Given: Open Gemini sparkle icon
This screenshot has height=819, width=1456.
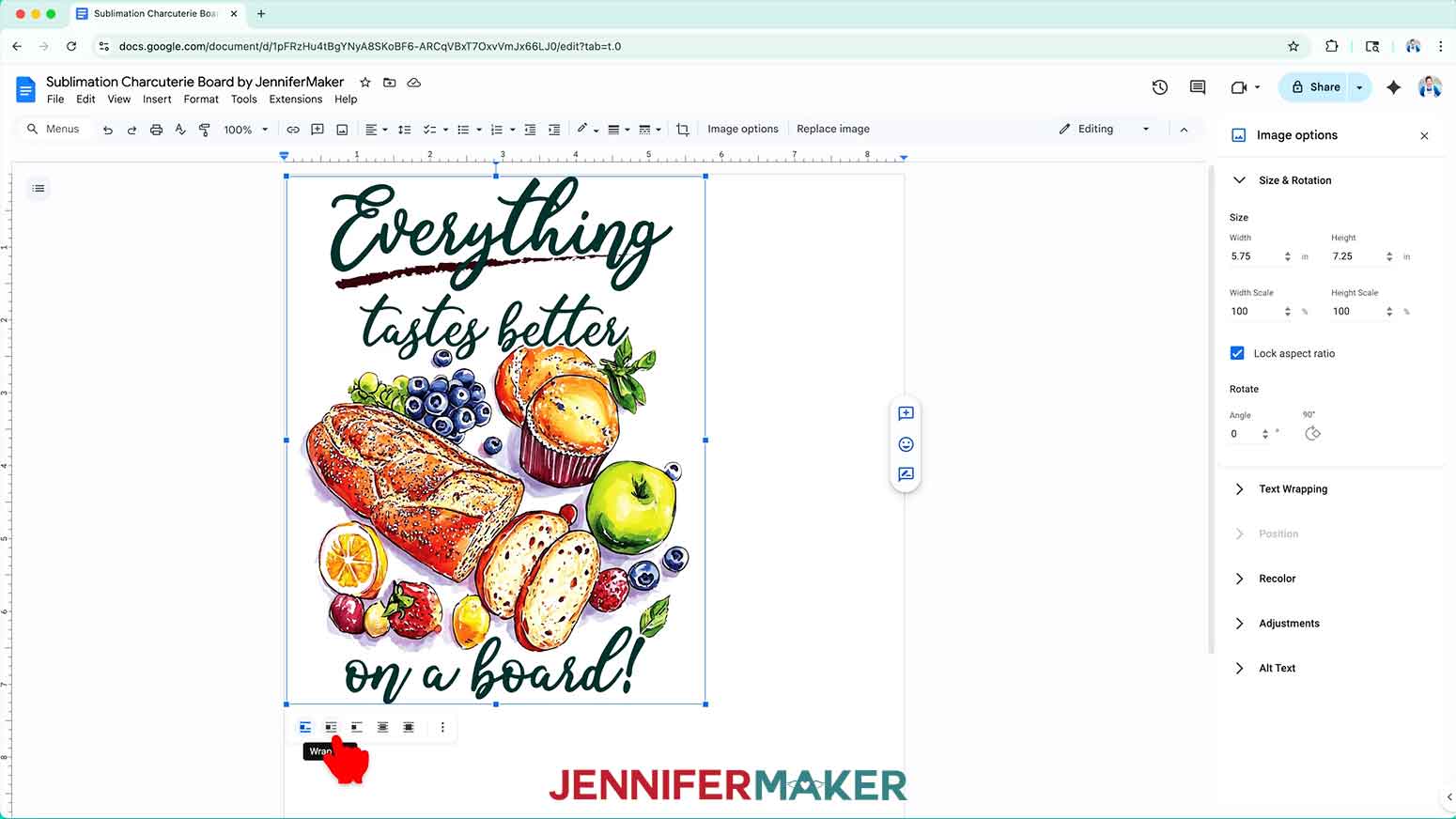Looking at the screenshot, I should coord(1393,87).
